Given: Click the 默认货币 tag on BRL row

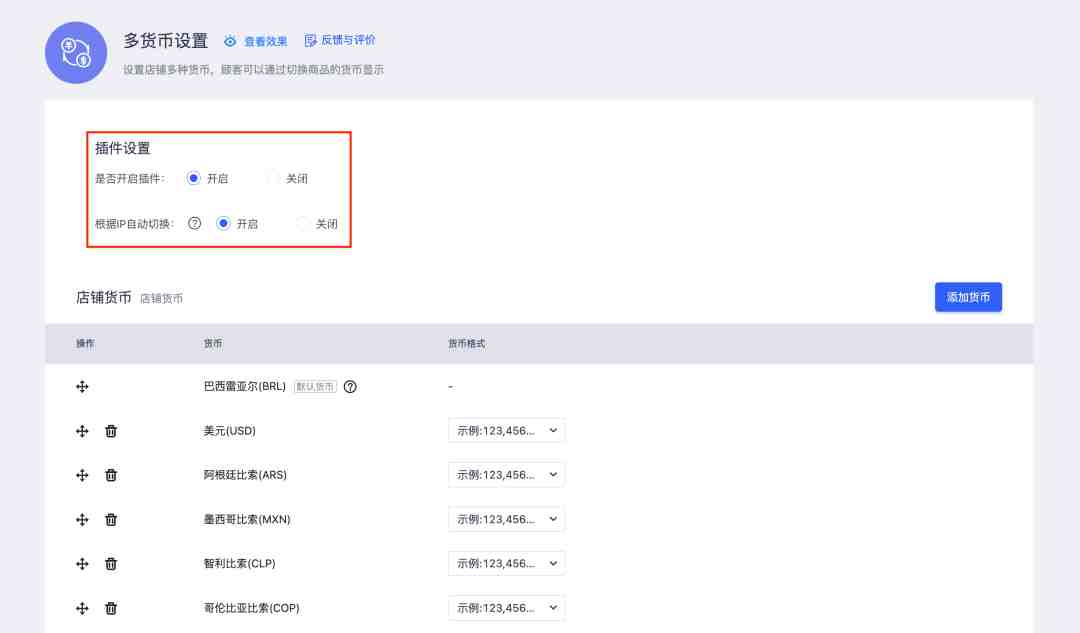Looking at the screenshot, I should 315,386.
